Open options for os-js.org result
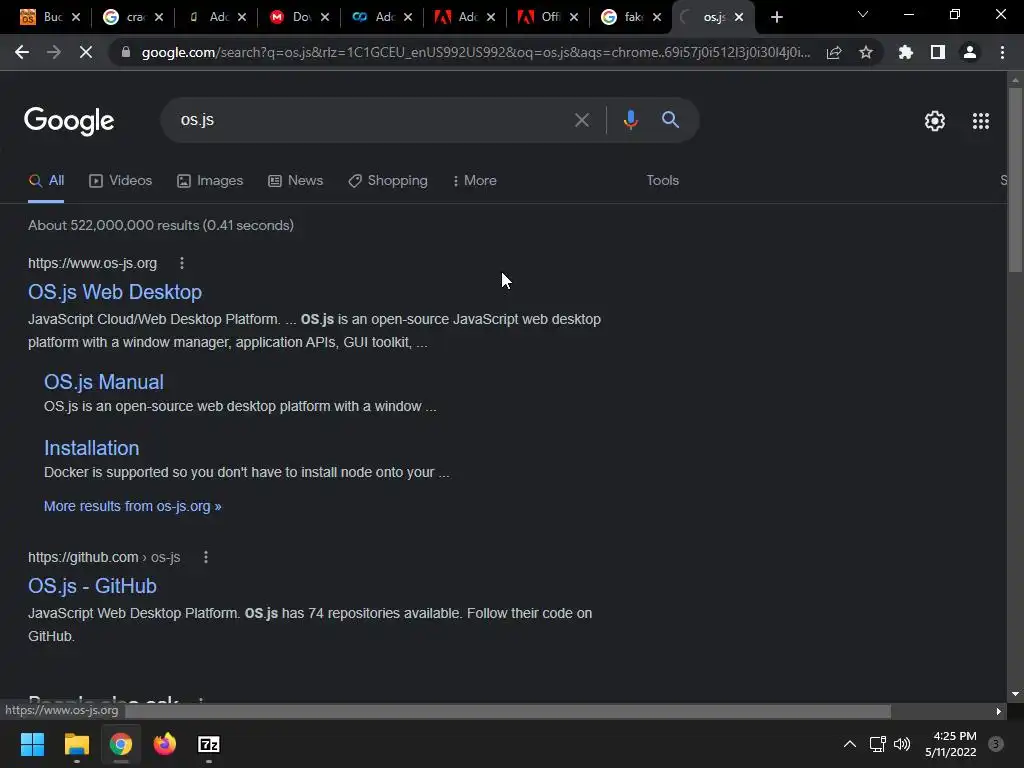This screenshot has width=1024, height=768. (182, 263)
